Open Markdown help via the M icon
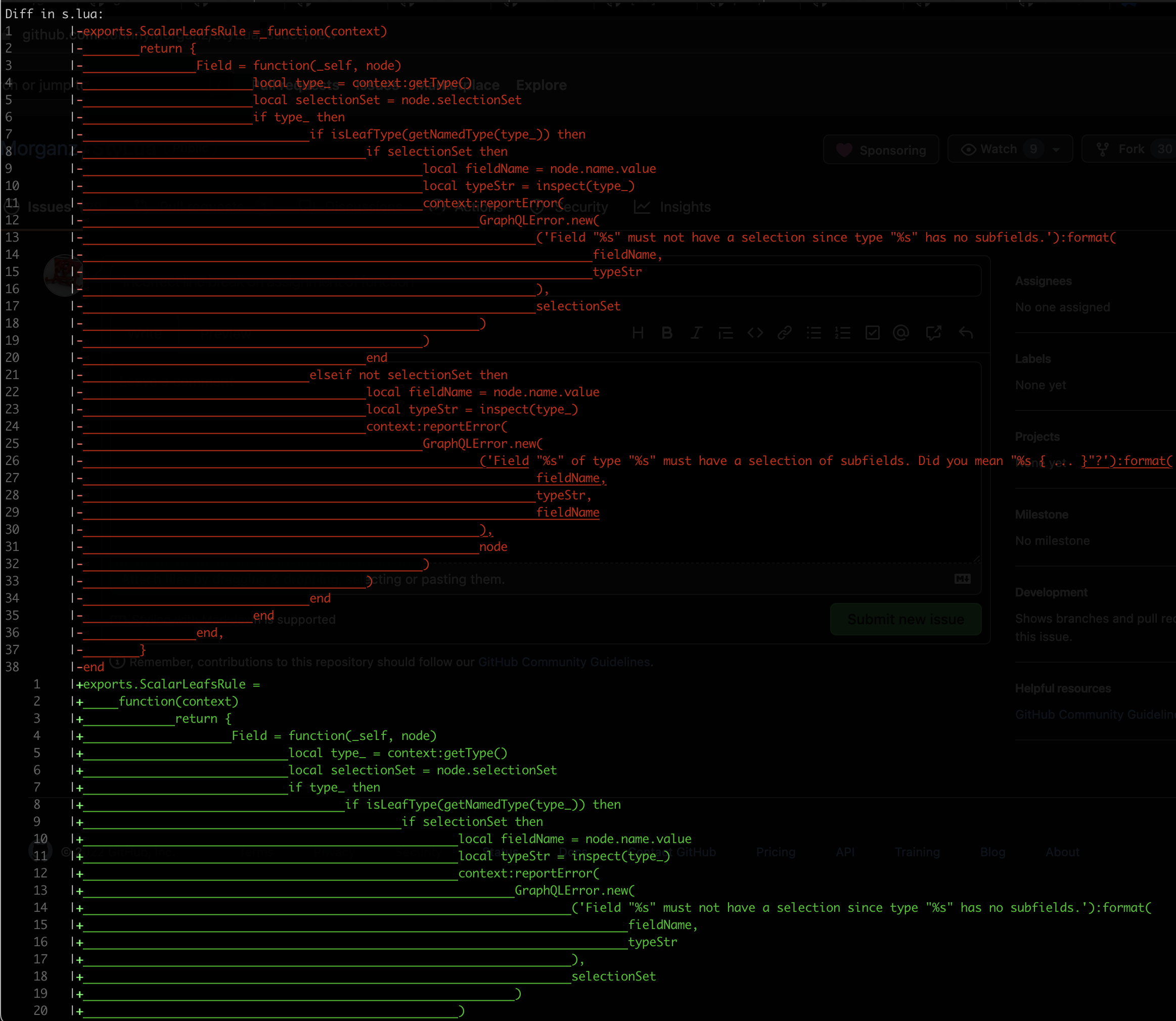The width and height of the screenshot is (1176, 1021). (962, 578)
